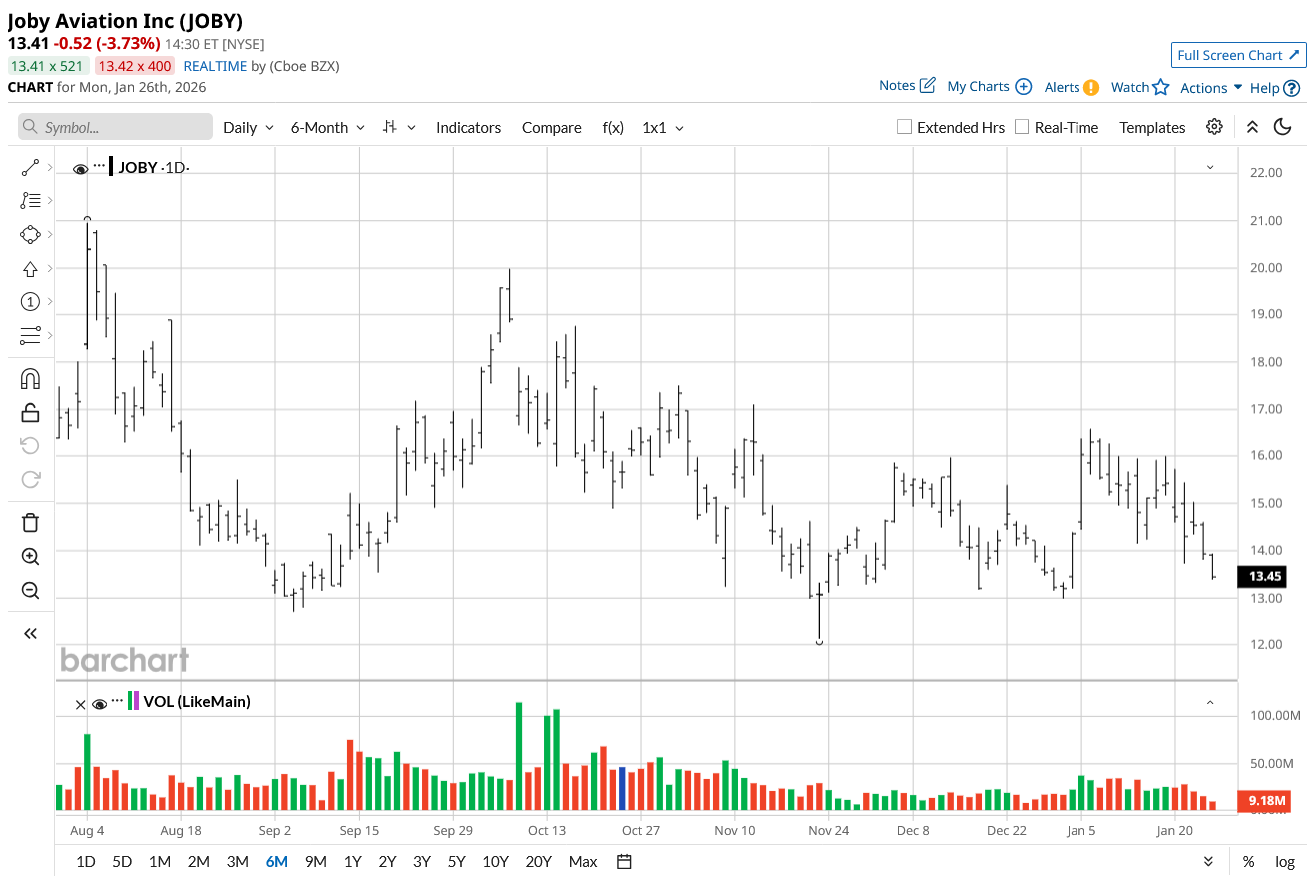Select the numbered circle annotation tool
Image resolution: width=1308 pixels, height=876 pixels.
coord(30,302)
